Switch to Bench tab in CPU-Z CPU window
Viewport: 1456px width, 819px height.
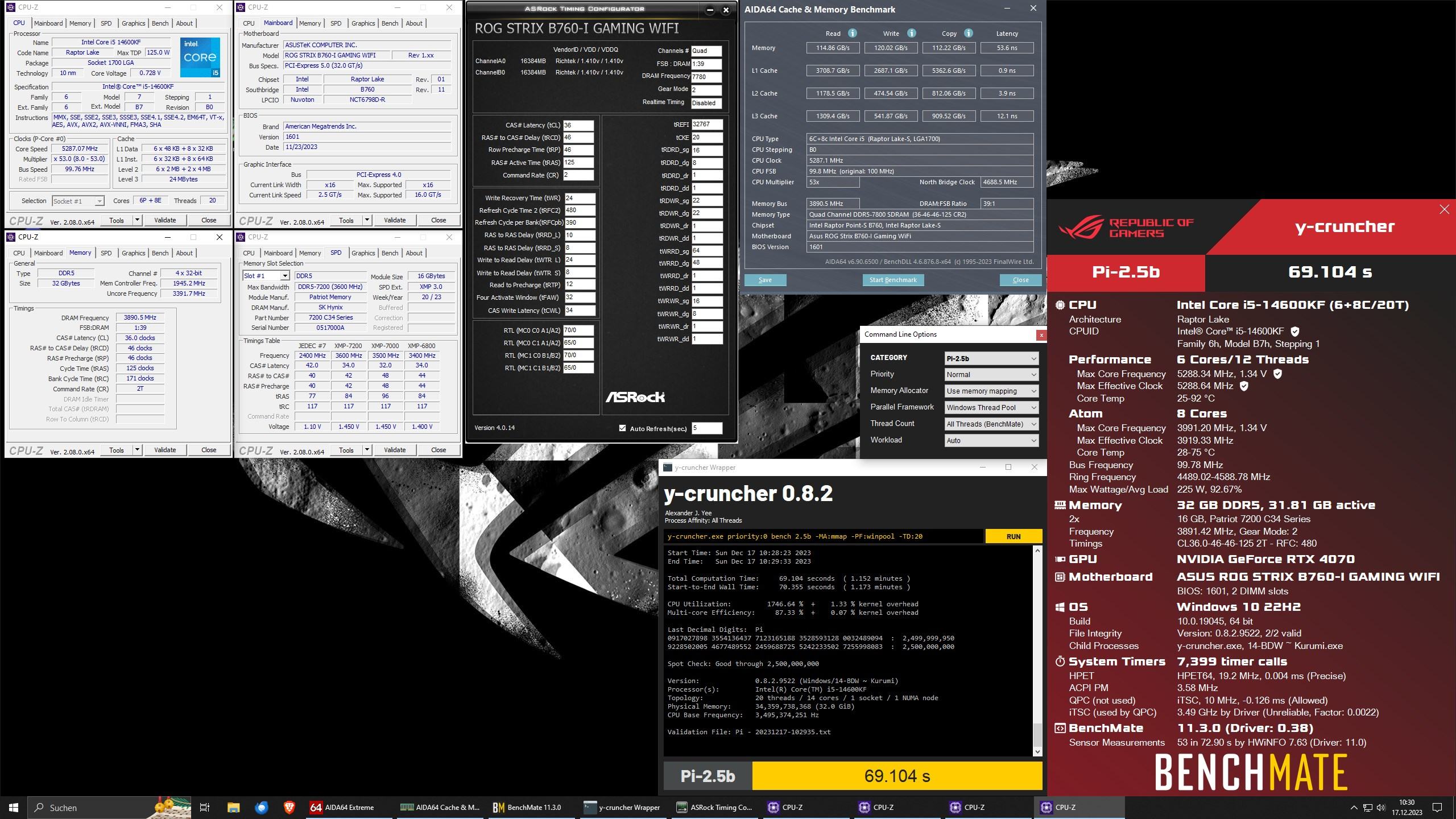coord(160,23)
